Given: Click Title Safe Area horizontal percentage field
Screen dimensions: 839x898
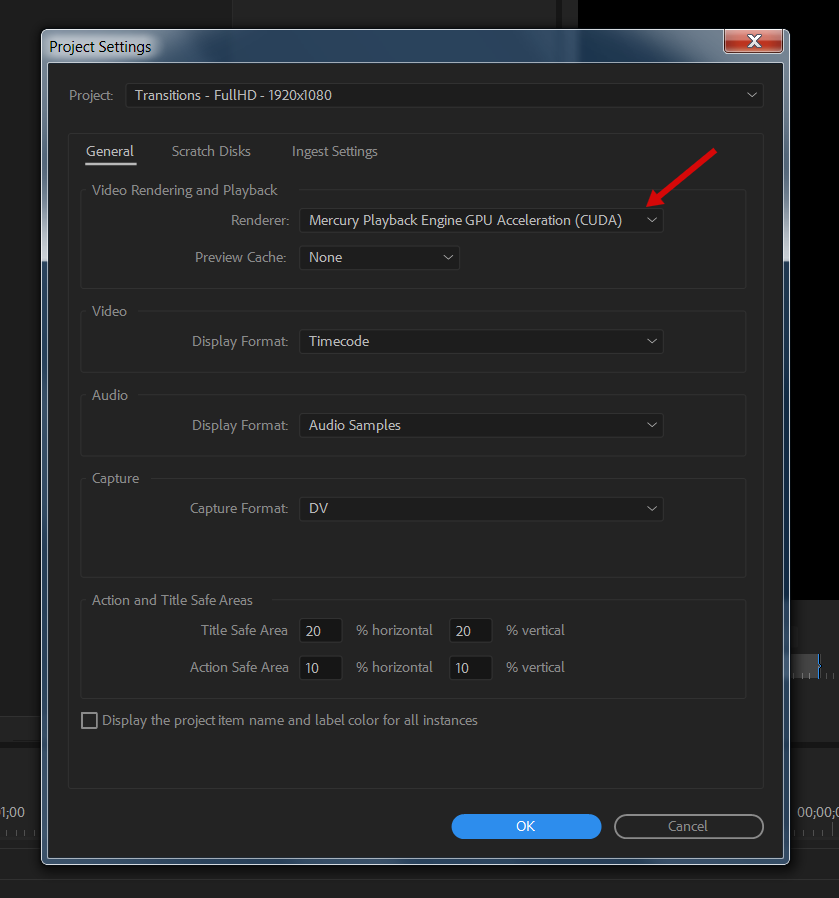Looking at the screenshot, I should coord(320,631).
